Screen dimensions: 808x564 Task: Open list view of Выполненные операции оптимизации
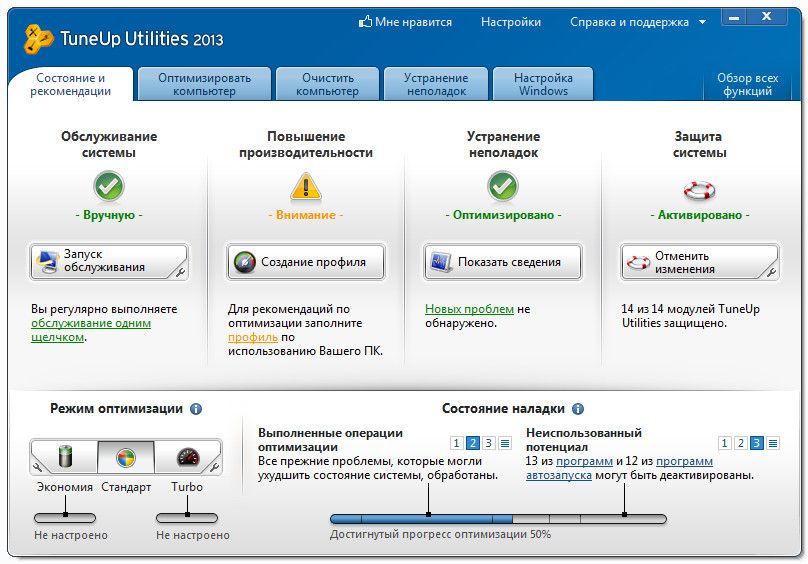click(505, 443)
